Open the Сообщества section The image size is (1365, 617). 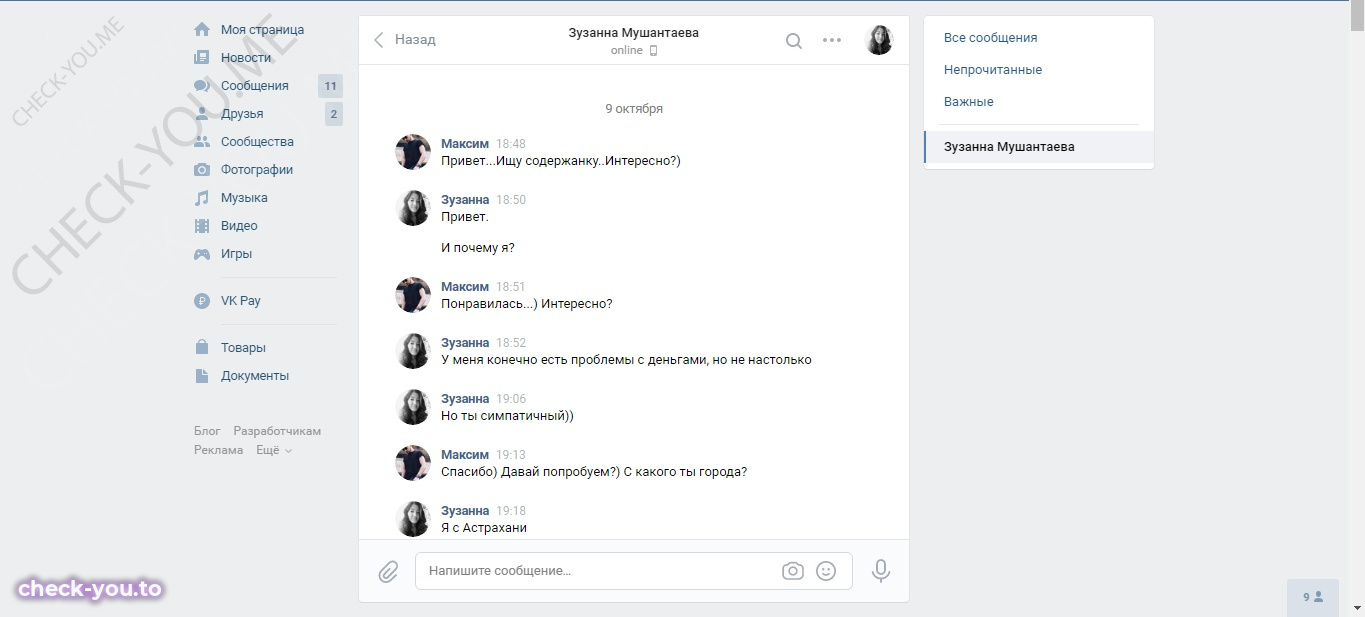pyautogui.click(x=257, y=142)
